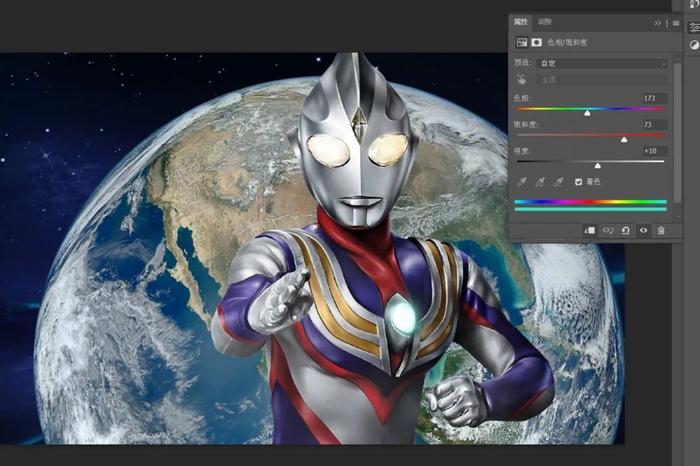Screen dimensions: 700x466
Task: Delete the adjustment layer with trash icon
Action: (x=661, y=230)
